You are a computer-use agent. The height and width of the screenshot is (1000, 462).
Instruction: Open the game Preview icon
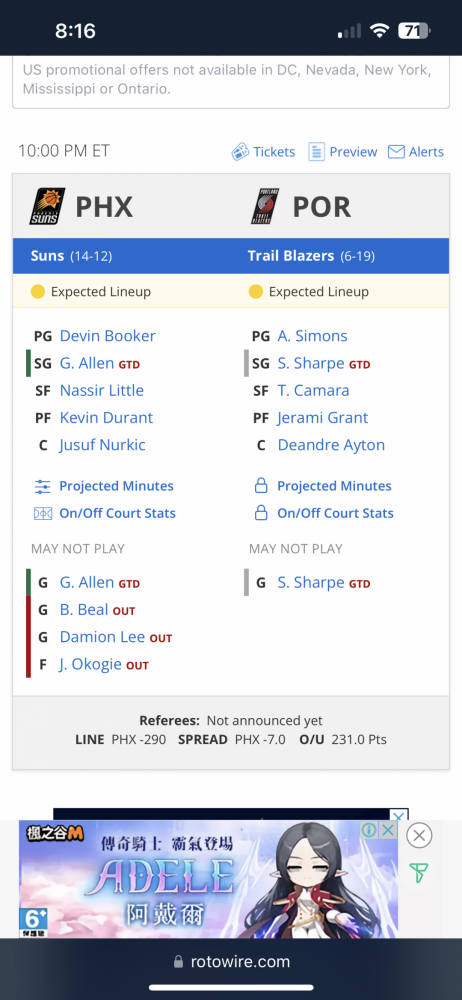[317, 152]
